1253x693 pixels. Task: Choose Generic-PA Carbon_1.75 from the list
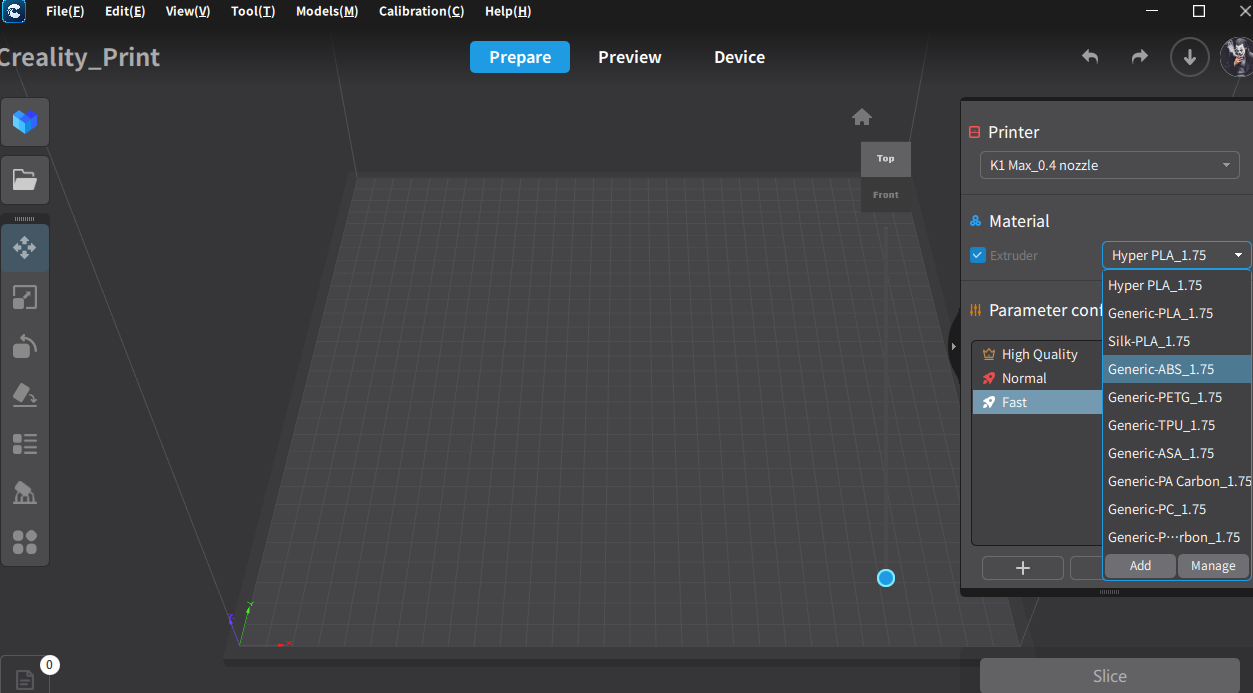coord(1177,481)
